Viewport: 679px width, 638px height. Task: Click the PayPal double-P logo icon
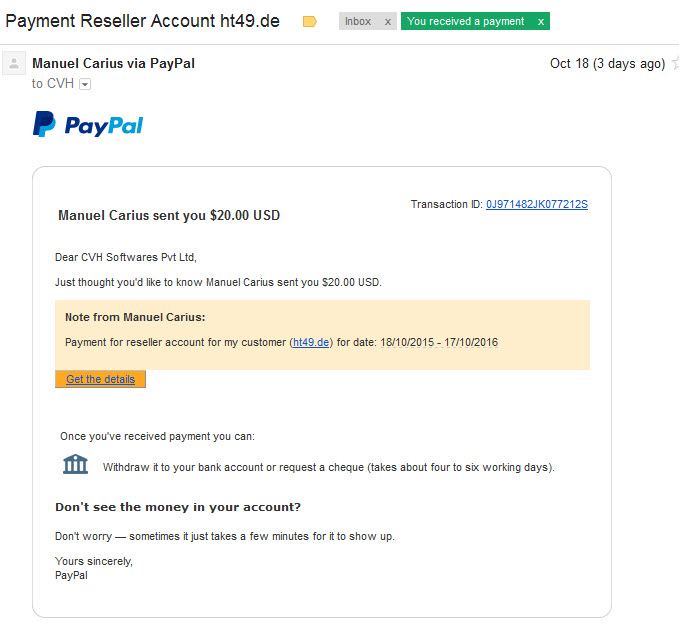pyautogui.click(x=44, y=124)
